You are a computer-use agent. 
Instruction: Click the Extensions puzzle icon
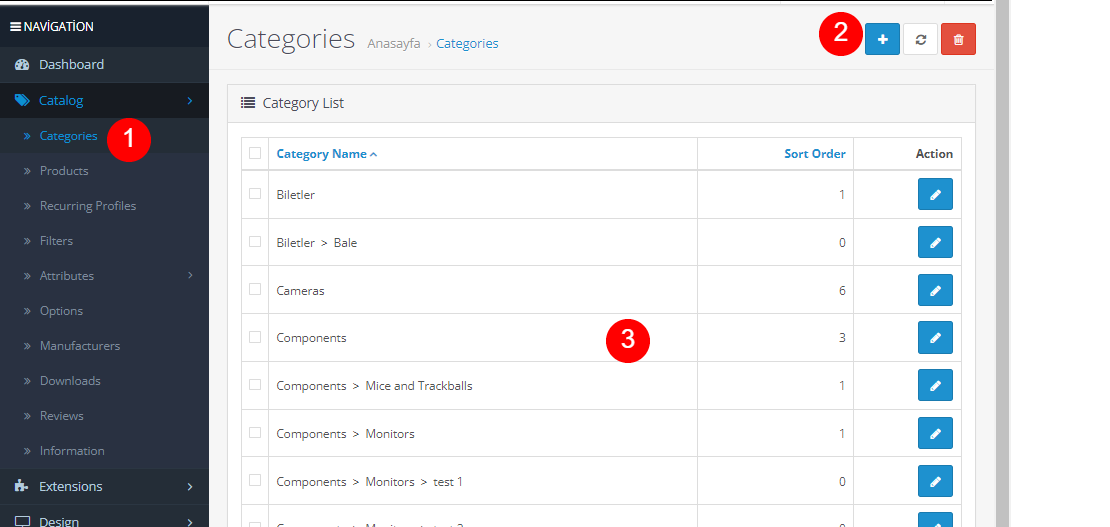tap(22, 486)
